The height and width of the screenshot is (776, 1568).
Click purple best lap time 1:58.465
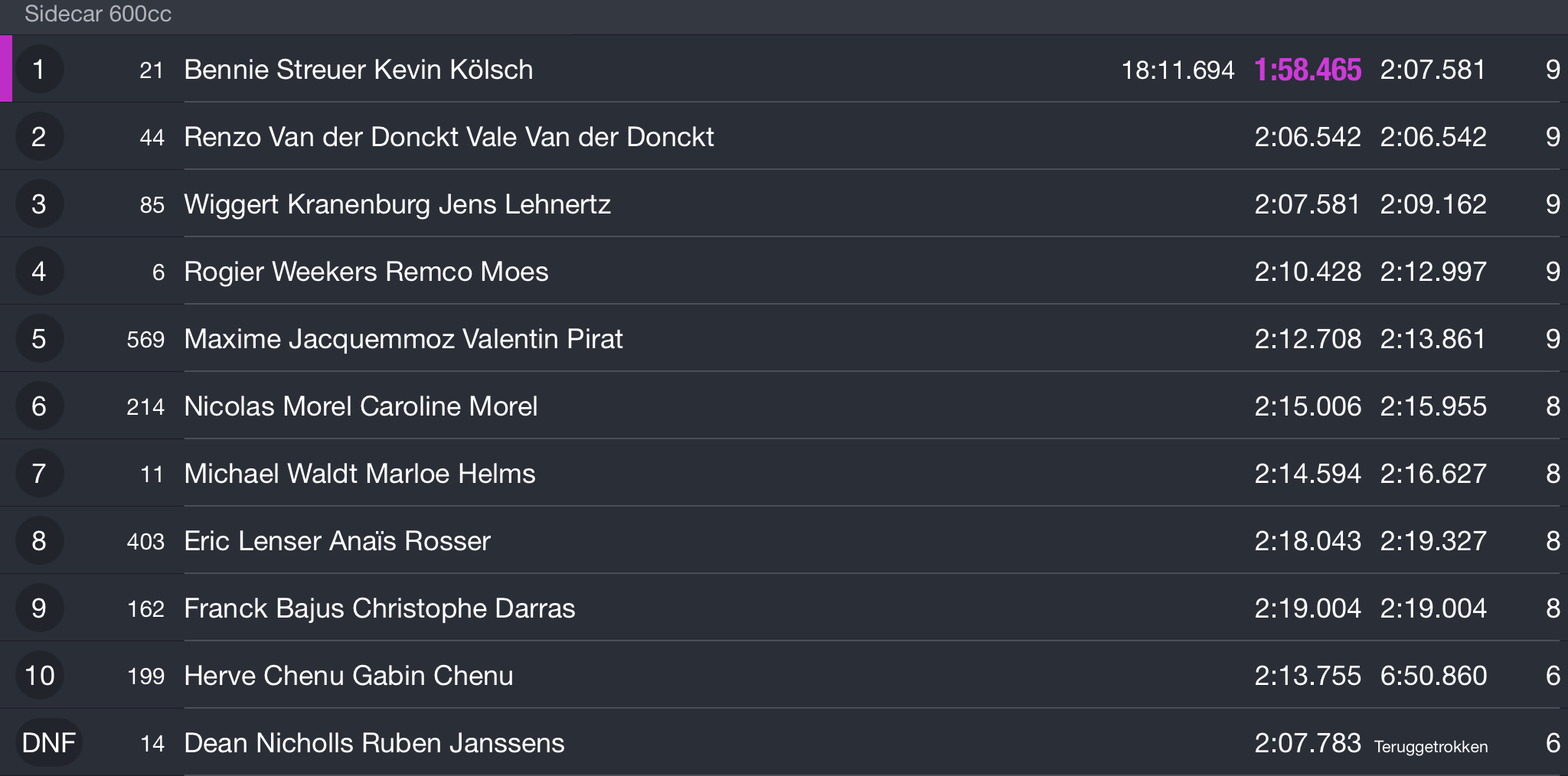1308,70
